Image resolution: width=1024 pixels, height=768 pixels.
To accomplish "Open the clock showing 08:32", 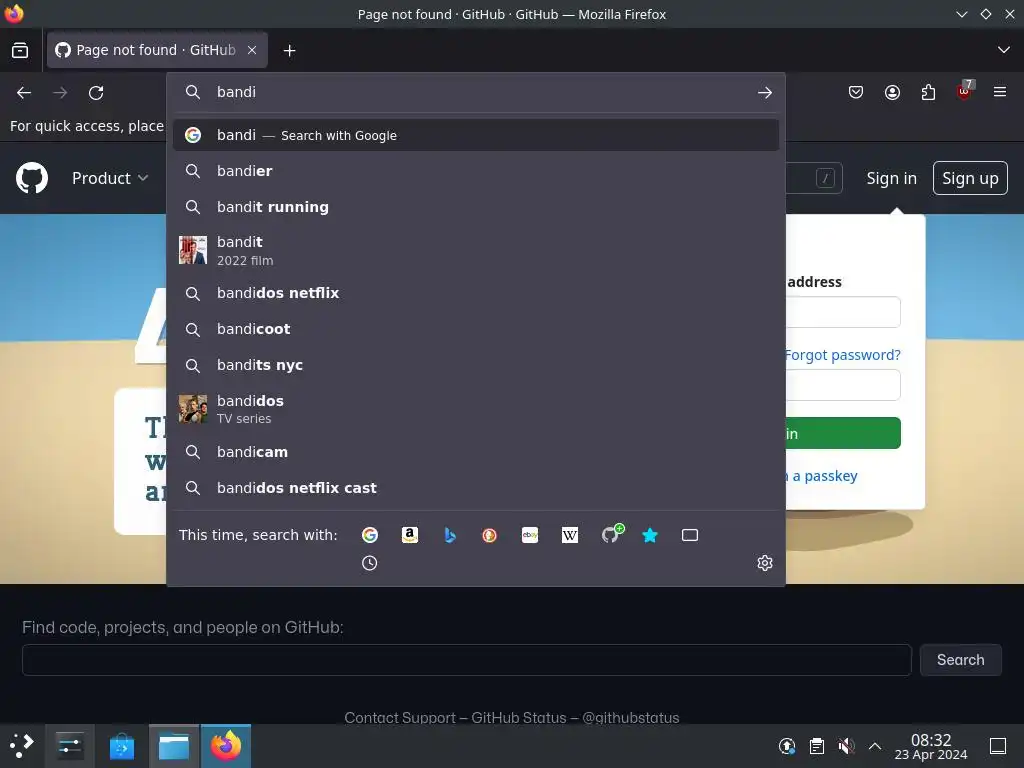I will tap(931, 746).
